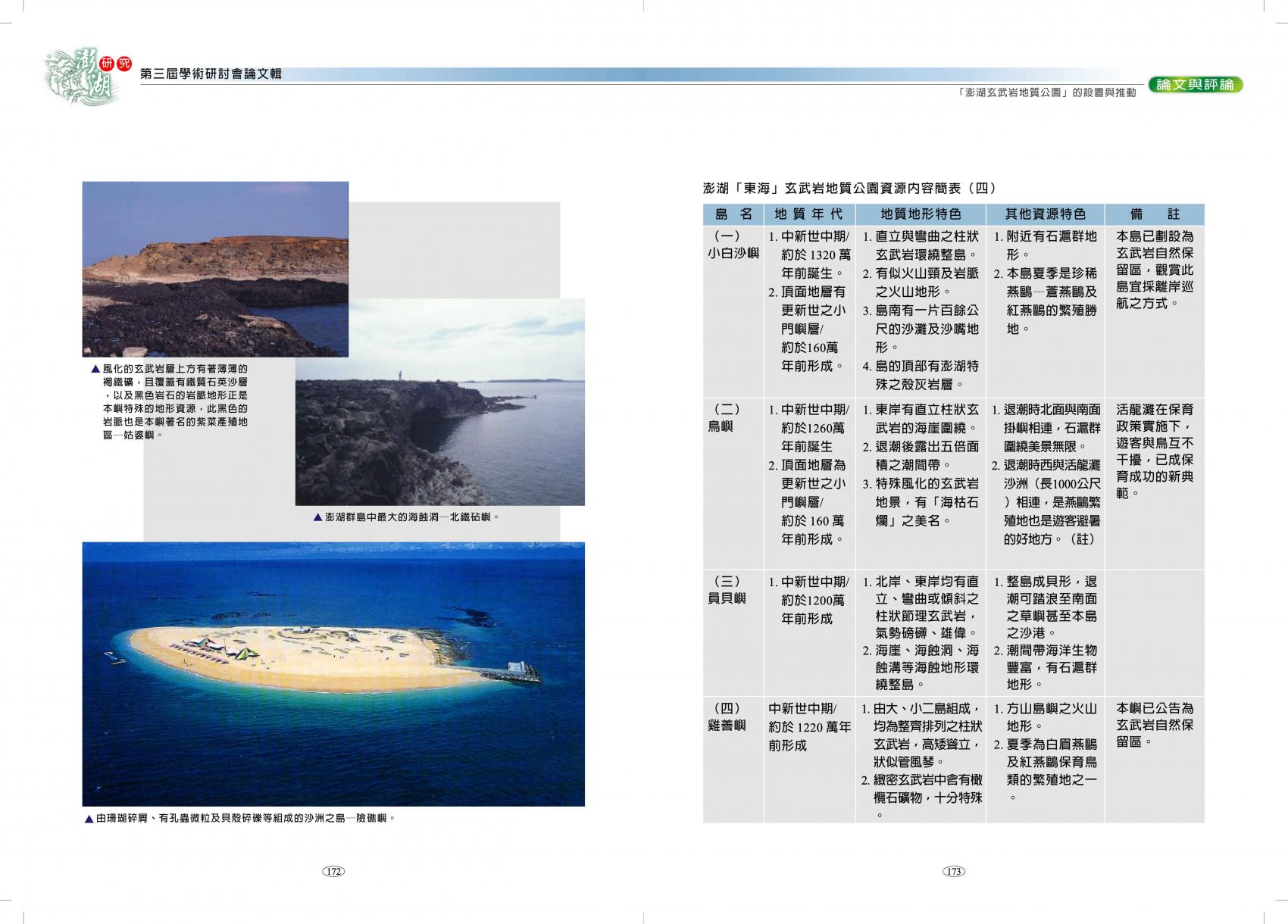Click the triangle marker beside the 險礁嶼 caption
This screenshot has height=924, width=1288.
click(89, 818)
